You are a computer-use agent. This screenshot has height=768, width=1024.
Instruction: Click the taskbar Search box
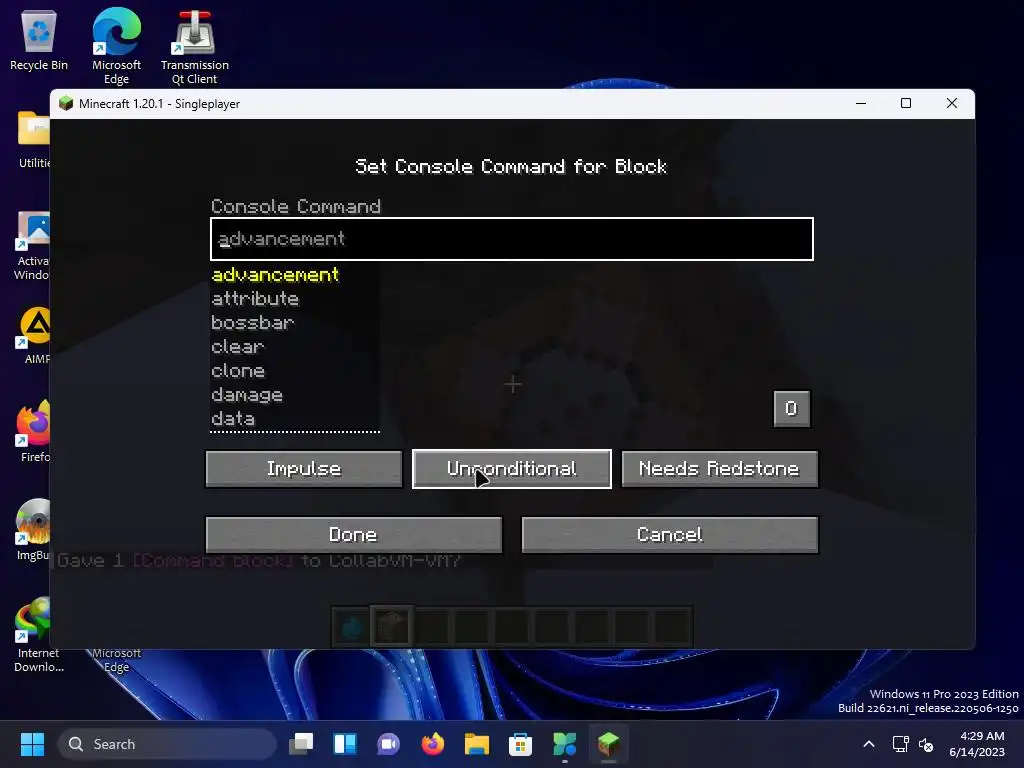tap(167, 744)
